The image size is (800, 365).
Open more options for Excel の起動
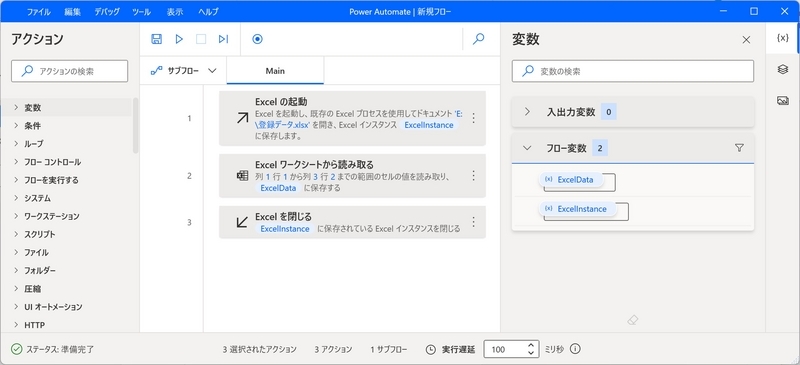point(473,118)
